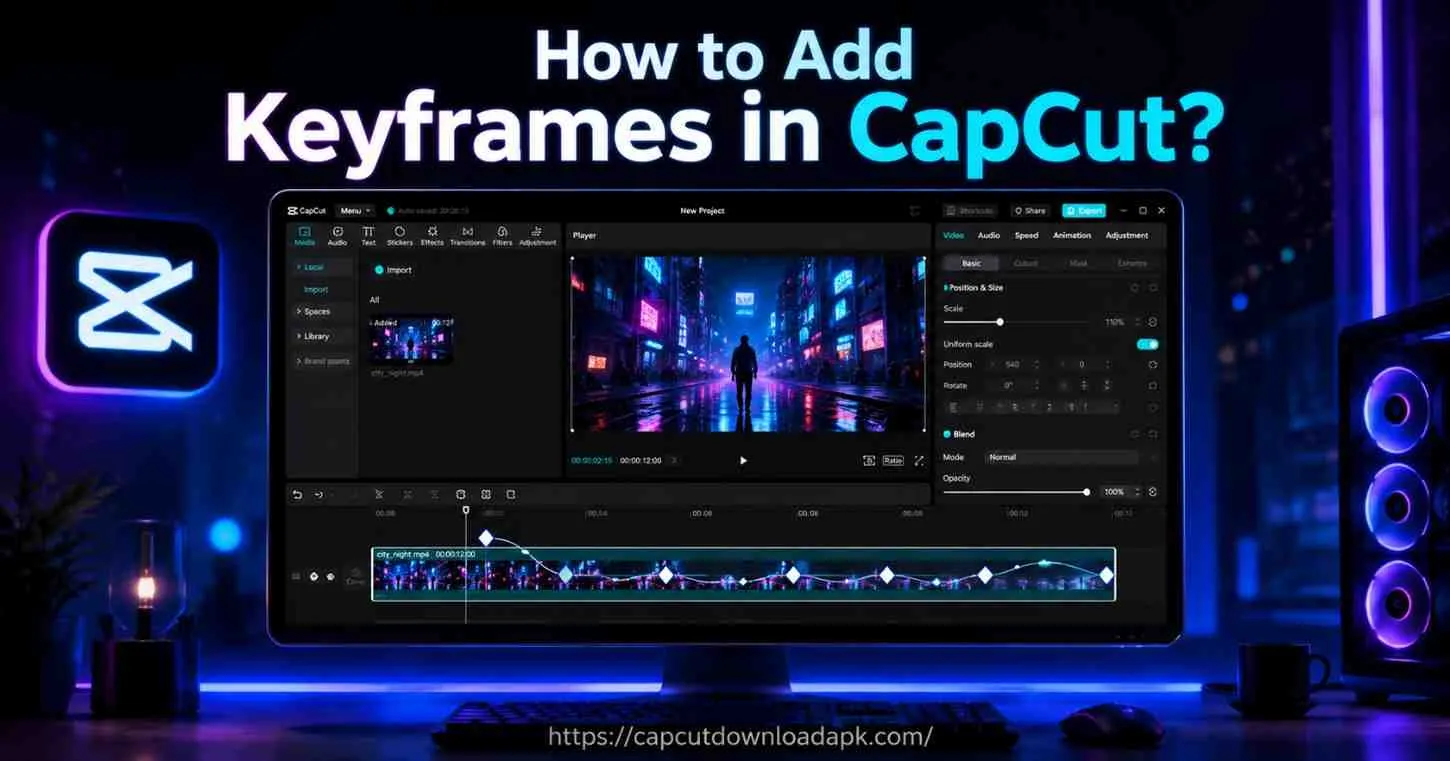Switch to the Animation tab
Image resolution: width=1450 pixels, height=761 pixels.
pos(1072,236)
